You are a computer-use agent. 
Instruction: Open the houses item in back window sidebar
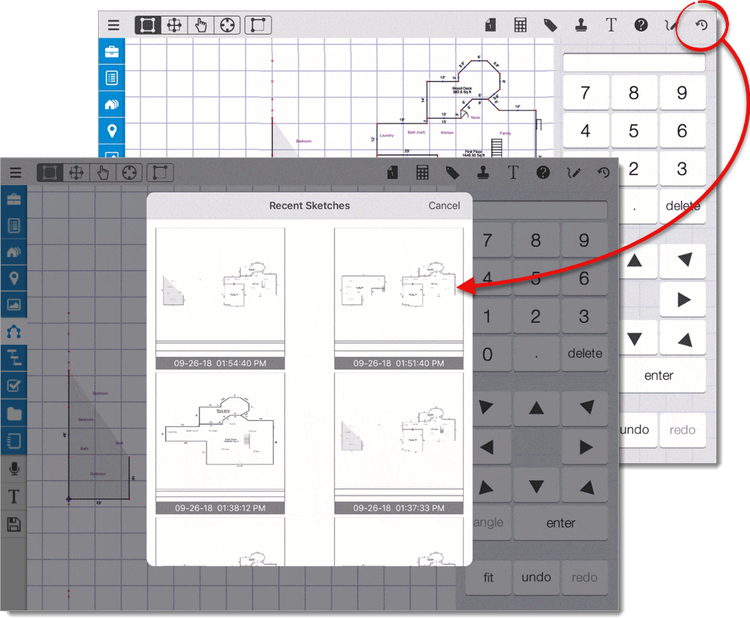tap(111, 104)
